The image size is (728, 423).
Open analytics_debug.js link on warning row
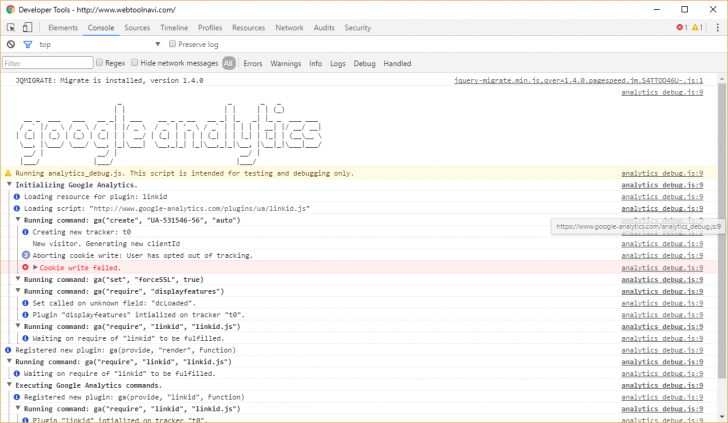click(662, 173)
